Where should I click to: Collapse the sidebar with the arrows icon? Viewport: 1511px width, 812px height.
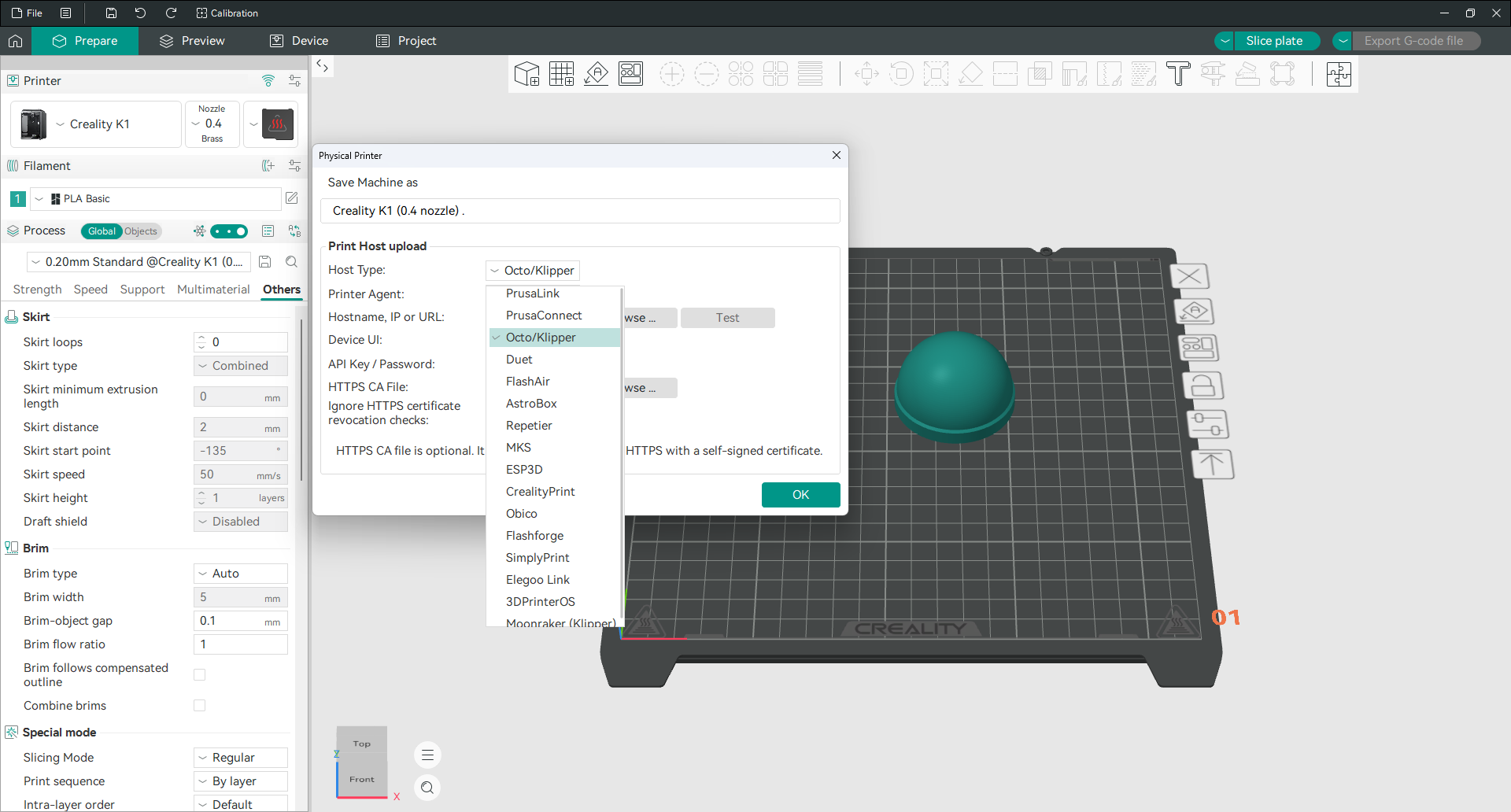tap(322, 66)
